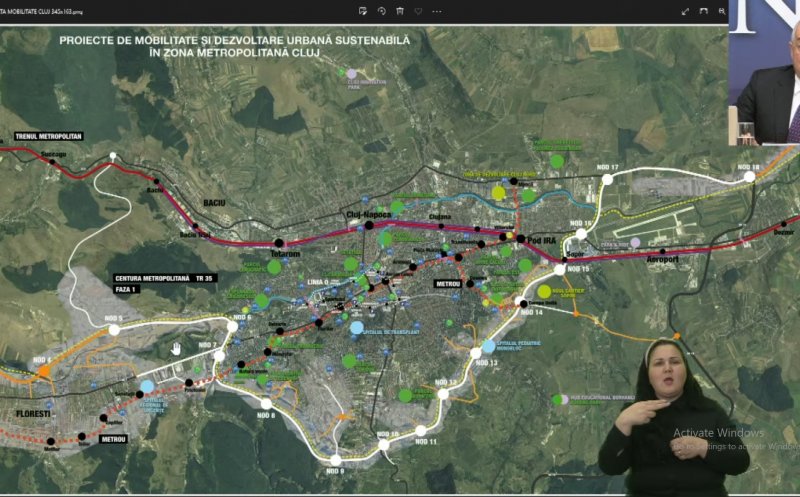The height and width of the screenshot is (497, 800).
Task: Add image to favorites with heart icon
Action: (418, 11)
